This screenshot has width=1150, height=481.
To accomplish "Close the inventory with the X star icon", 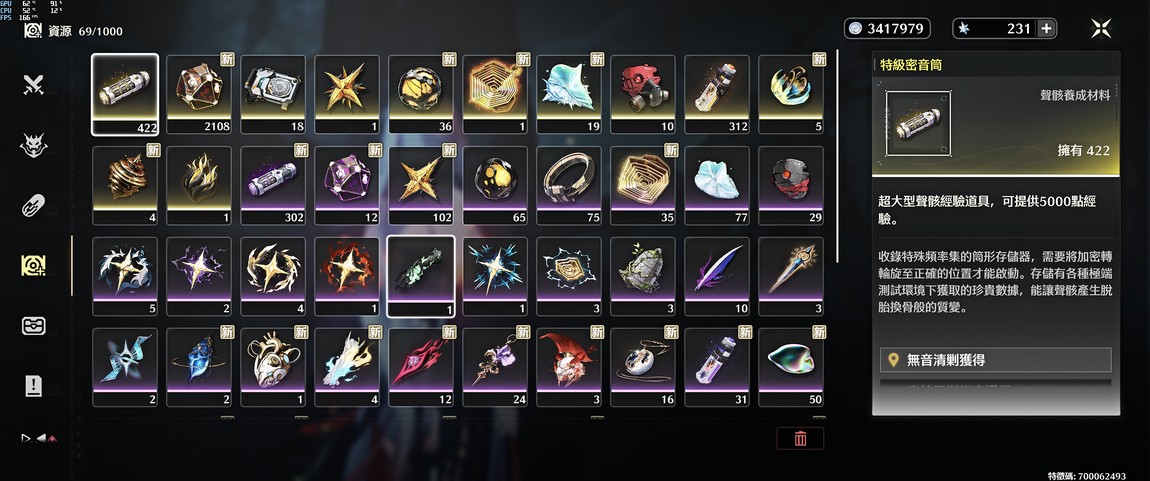I will tap(1101, 29).
